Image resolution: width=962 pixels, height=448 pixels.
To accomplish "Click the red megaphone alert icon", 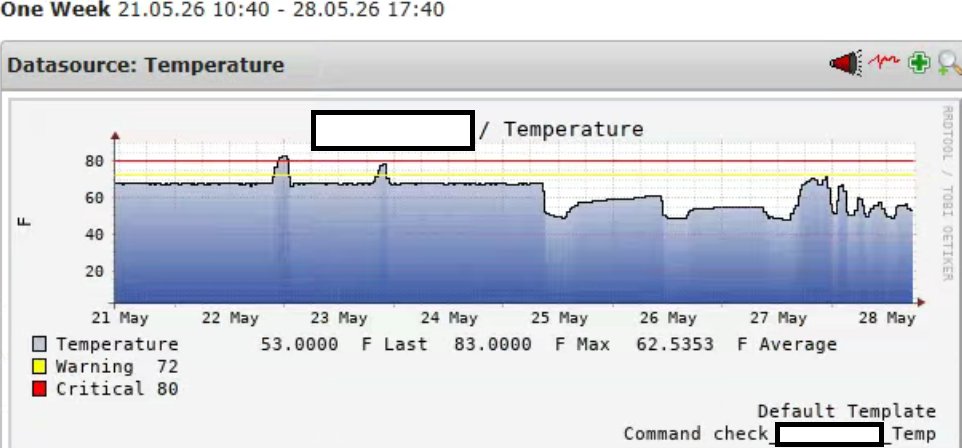I will 845,63.
